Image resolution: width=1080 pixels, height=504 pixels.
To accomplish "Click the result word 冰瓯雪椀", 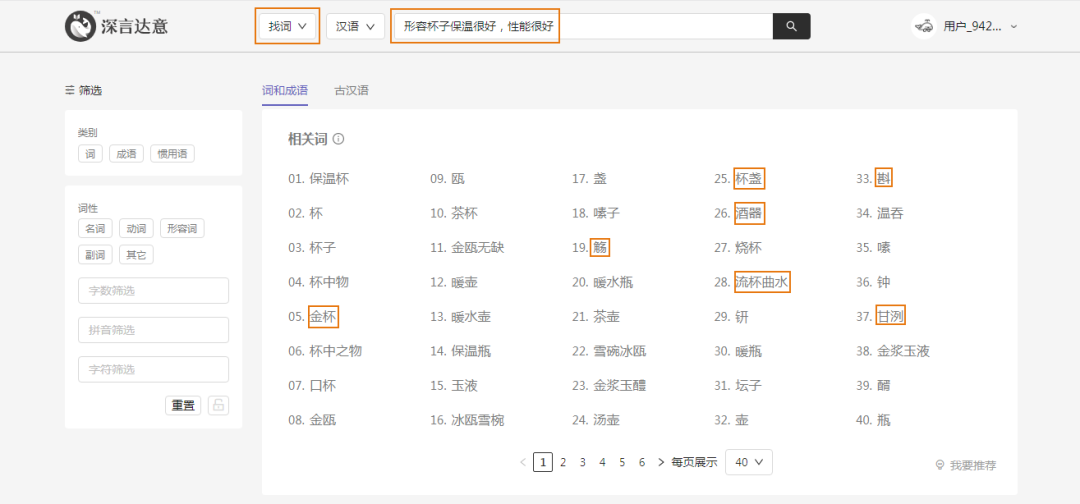I will point(477,420).
